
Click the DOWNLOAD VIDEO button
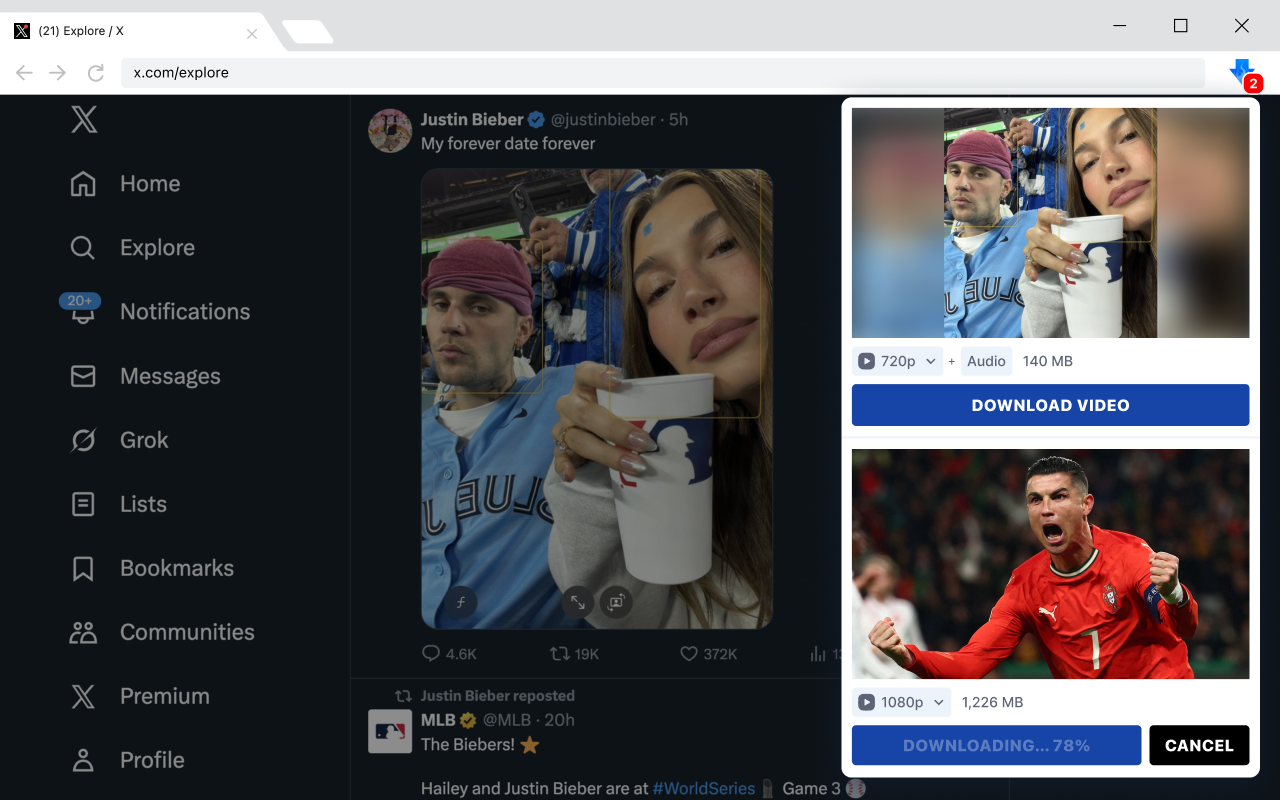[1050, 405]
